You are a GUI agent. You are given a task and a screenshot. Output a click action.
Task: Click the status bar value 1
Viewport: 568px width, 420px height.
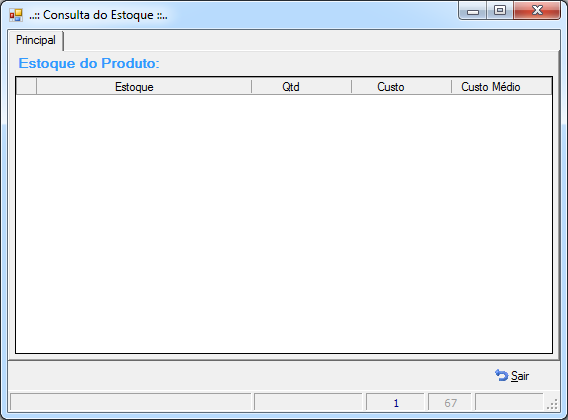coord(395,403)
